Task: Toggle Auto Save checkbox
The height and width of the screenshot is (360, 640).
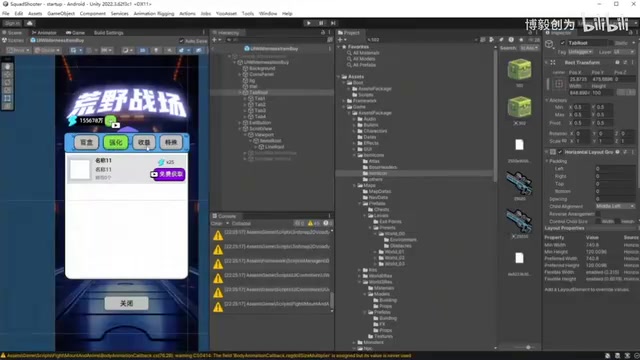Action: click(181, 41)
